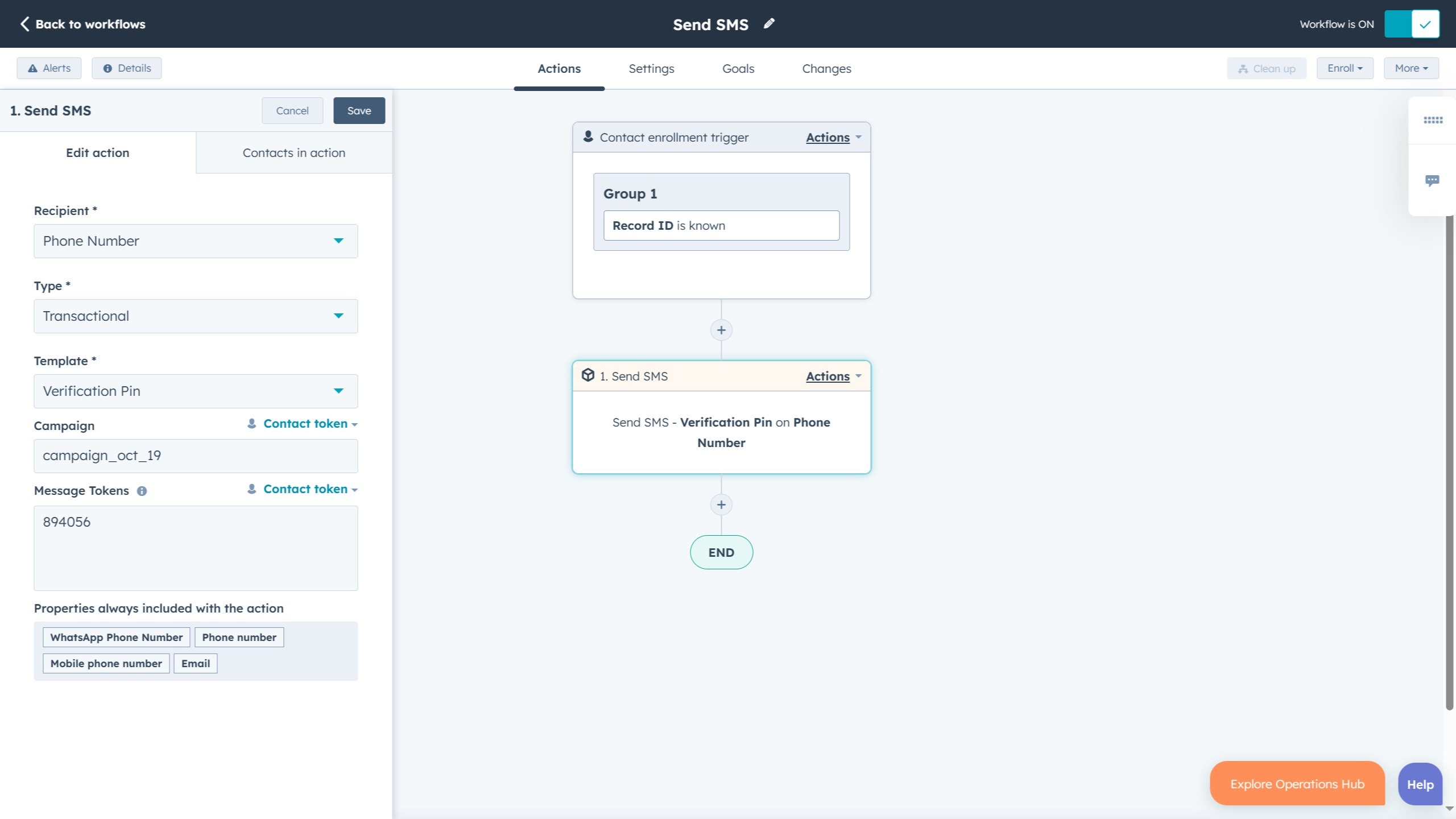Turn off the Workflow is ON switch
The width and height of the screenshot is (1456, 819).
1412,24
